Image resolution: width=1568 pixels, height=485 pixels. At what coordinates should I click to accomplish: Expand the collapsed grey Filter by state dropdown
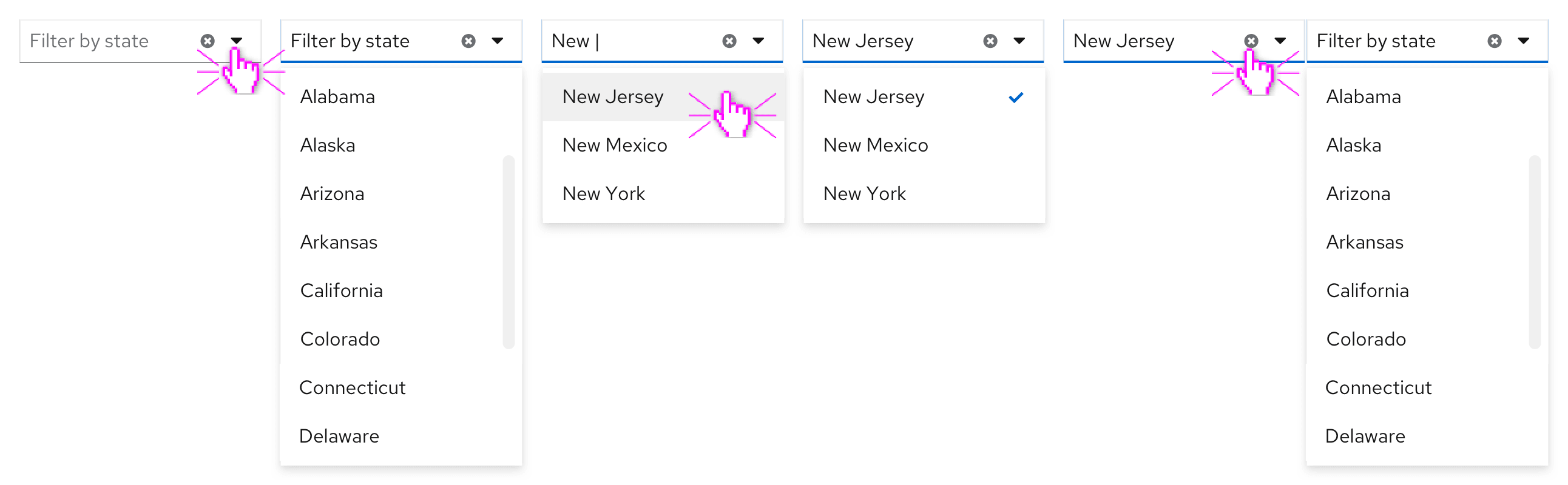coord(237,41)
